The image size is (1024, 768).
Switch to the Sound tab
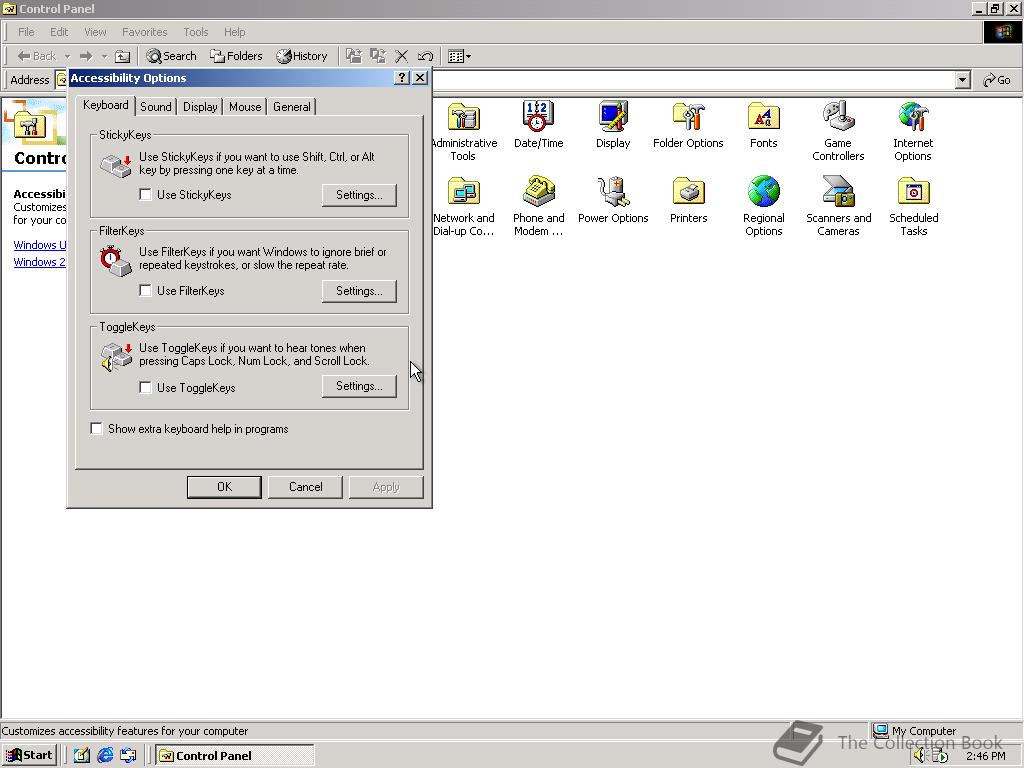(x=155, y=106)
